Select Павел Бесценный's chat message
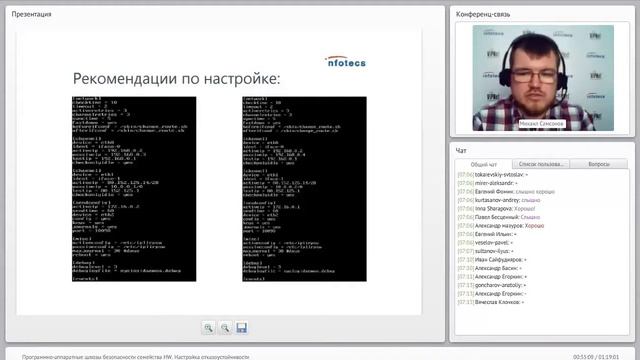The image size is (640, 360). (x=499, y=217)
